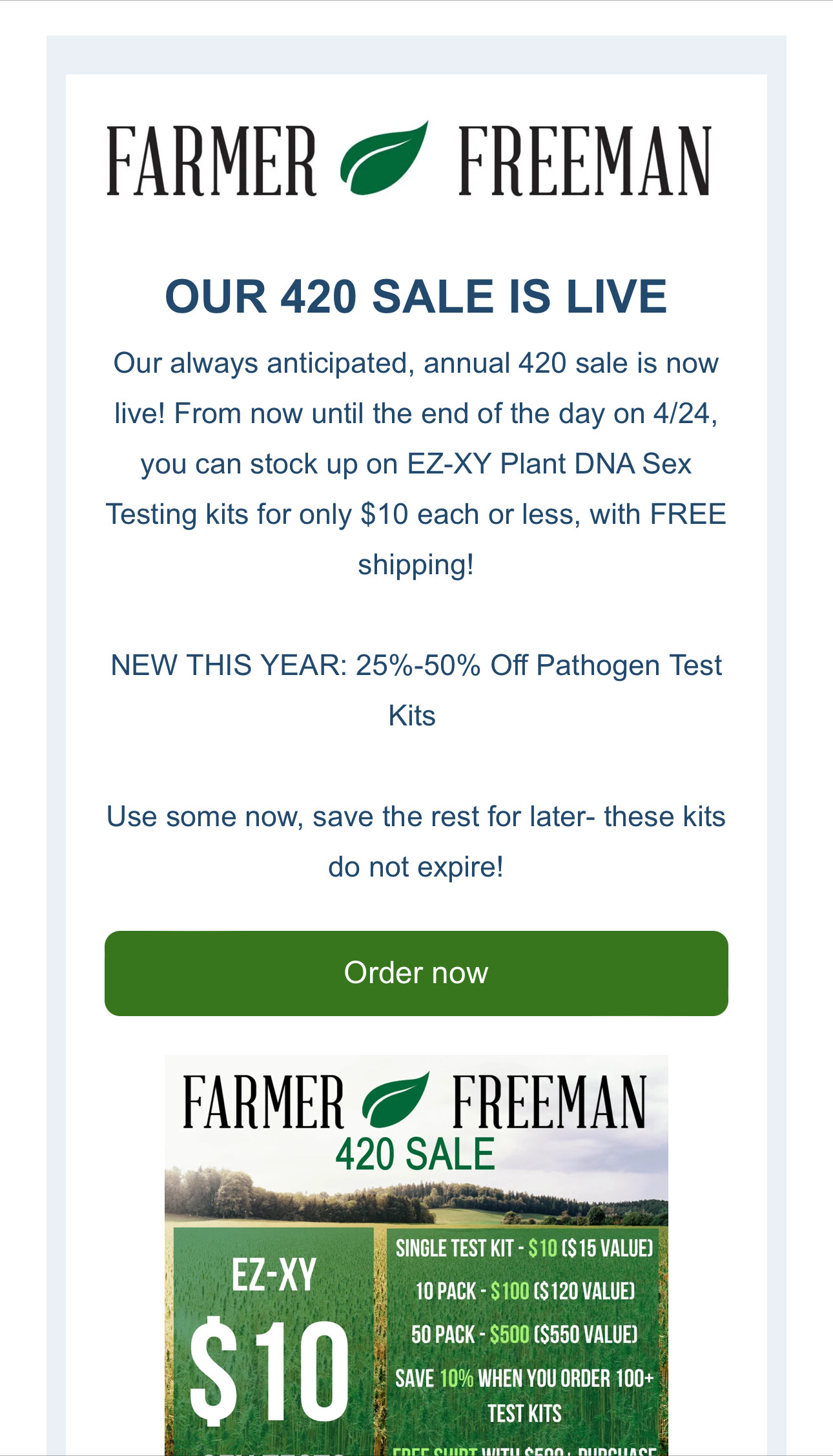Click the OUR 420 SALE IS LIVE headline

tap(416, 296)
